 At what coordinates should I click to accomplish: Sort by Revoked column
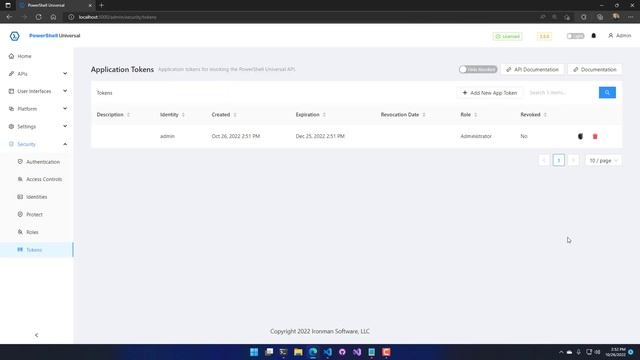(x=533, y=115)
